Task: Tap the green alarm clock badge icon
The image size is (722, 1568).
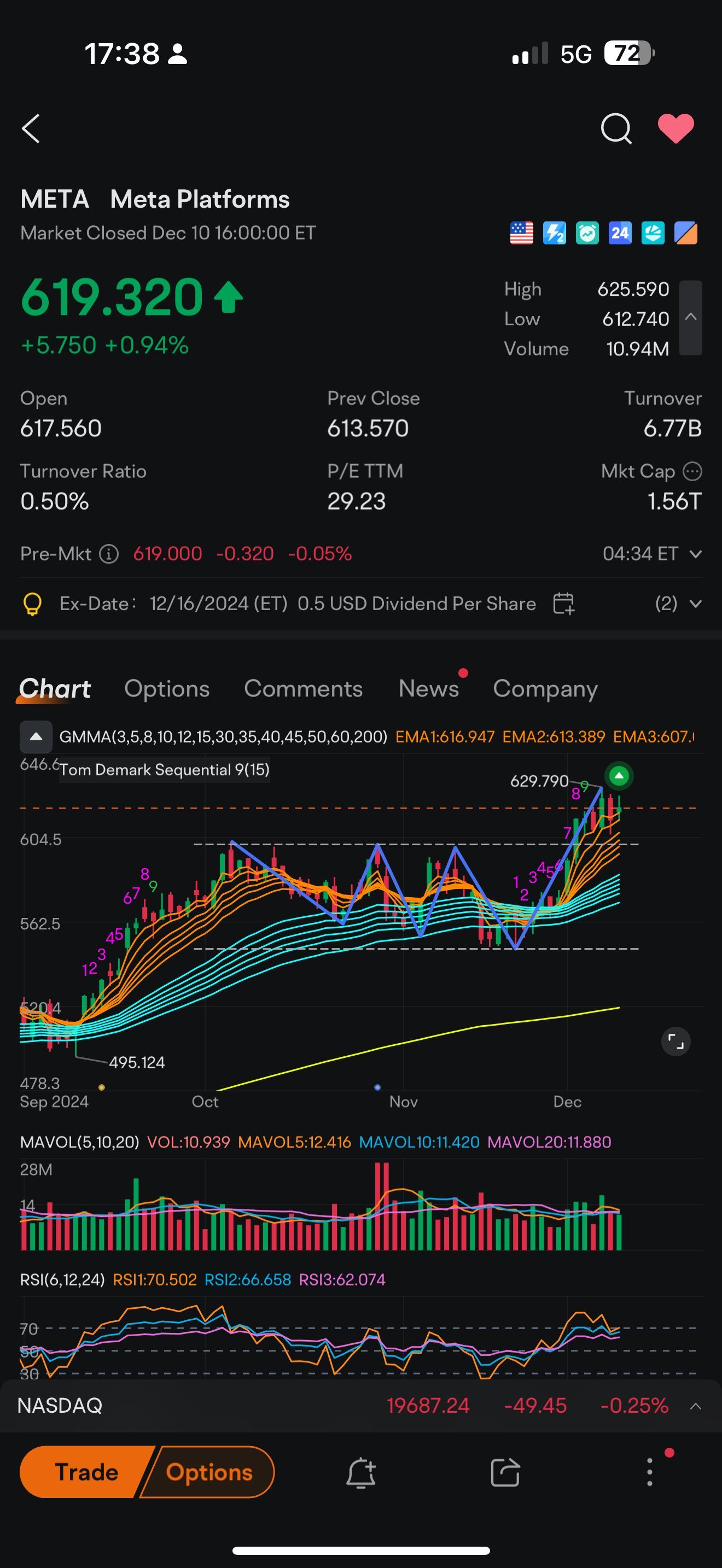Action: click(587, 233)
